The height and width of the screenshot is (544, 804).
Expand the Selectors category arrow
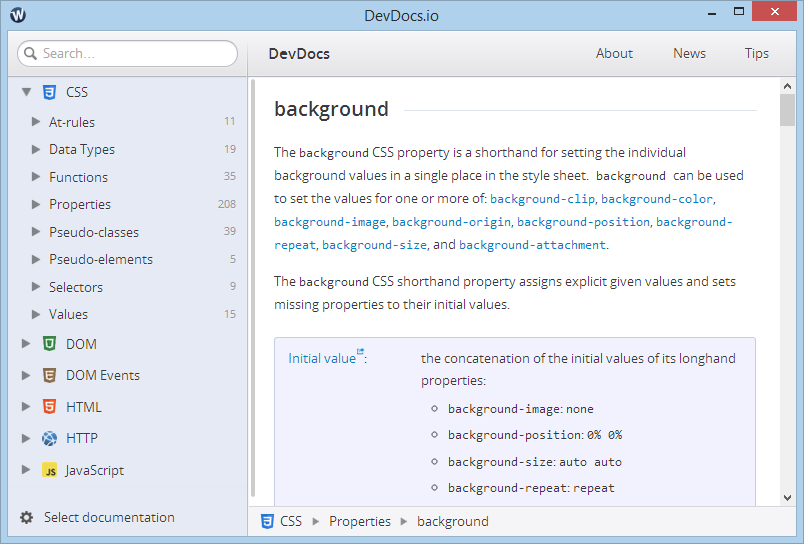click(36, 287)
